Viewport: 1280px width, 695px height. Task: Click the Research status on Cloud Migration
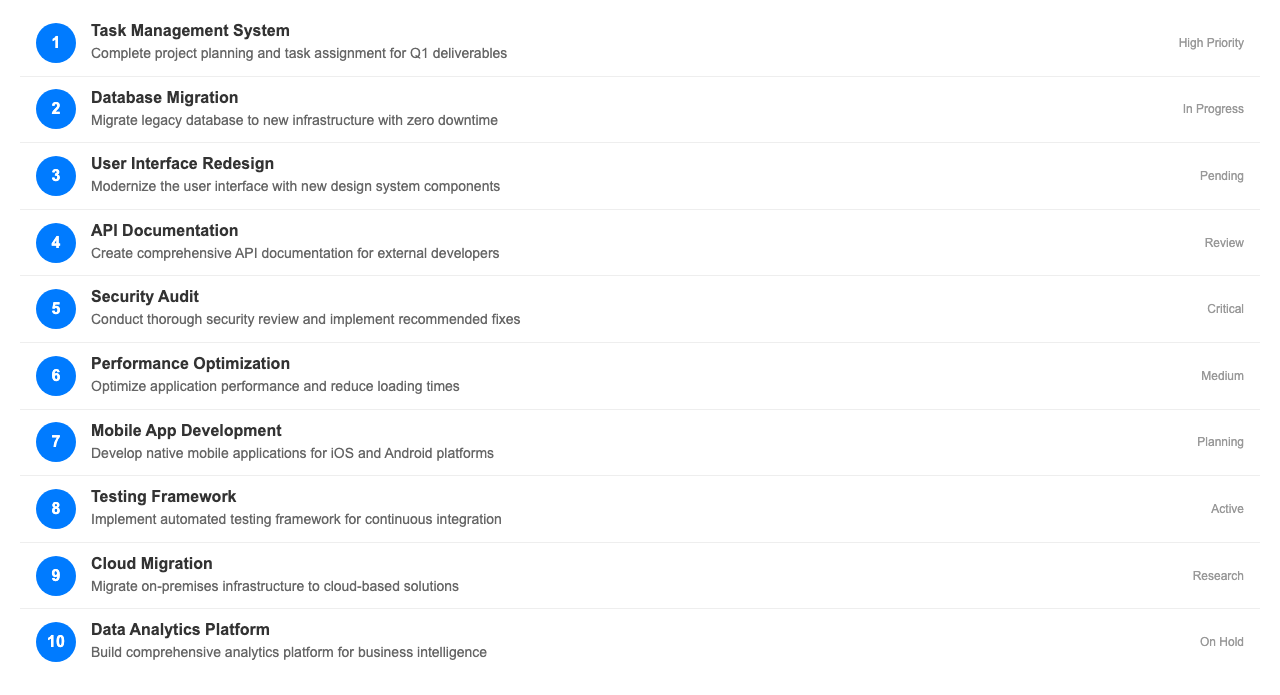(1218, 576)
